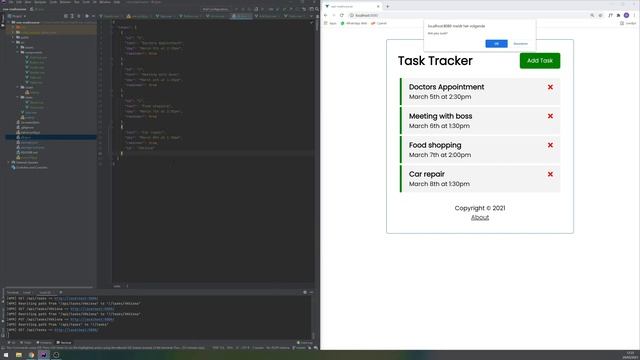Add a new terminal session tab
Image resolution: width=640 pixels, height=360 pixels.
[61, 292]
